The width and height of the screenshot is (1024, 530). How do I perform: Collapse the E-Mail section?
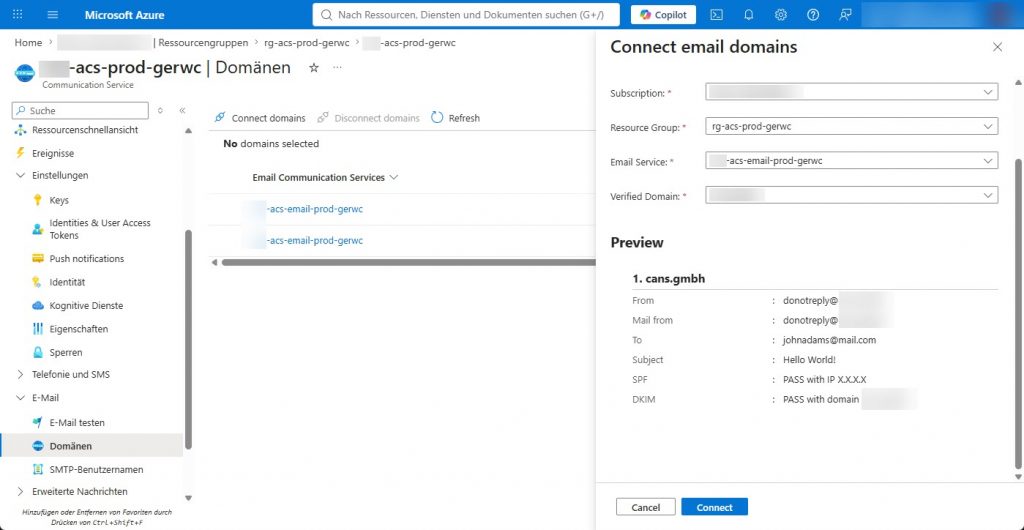(46, 398)
